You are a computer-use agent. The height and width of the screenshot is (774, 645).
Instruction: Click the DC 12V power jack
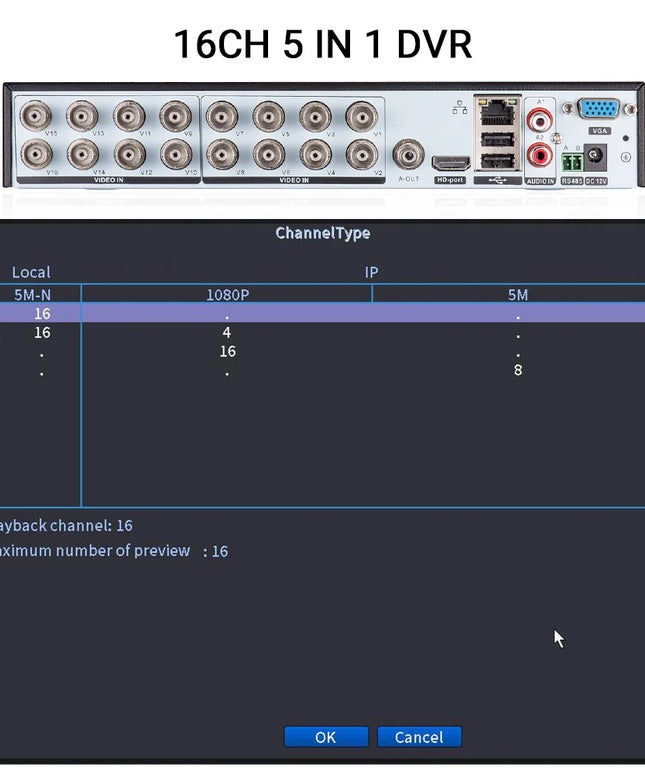pyautogui.click(x=598, y=157)
